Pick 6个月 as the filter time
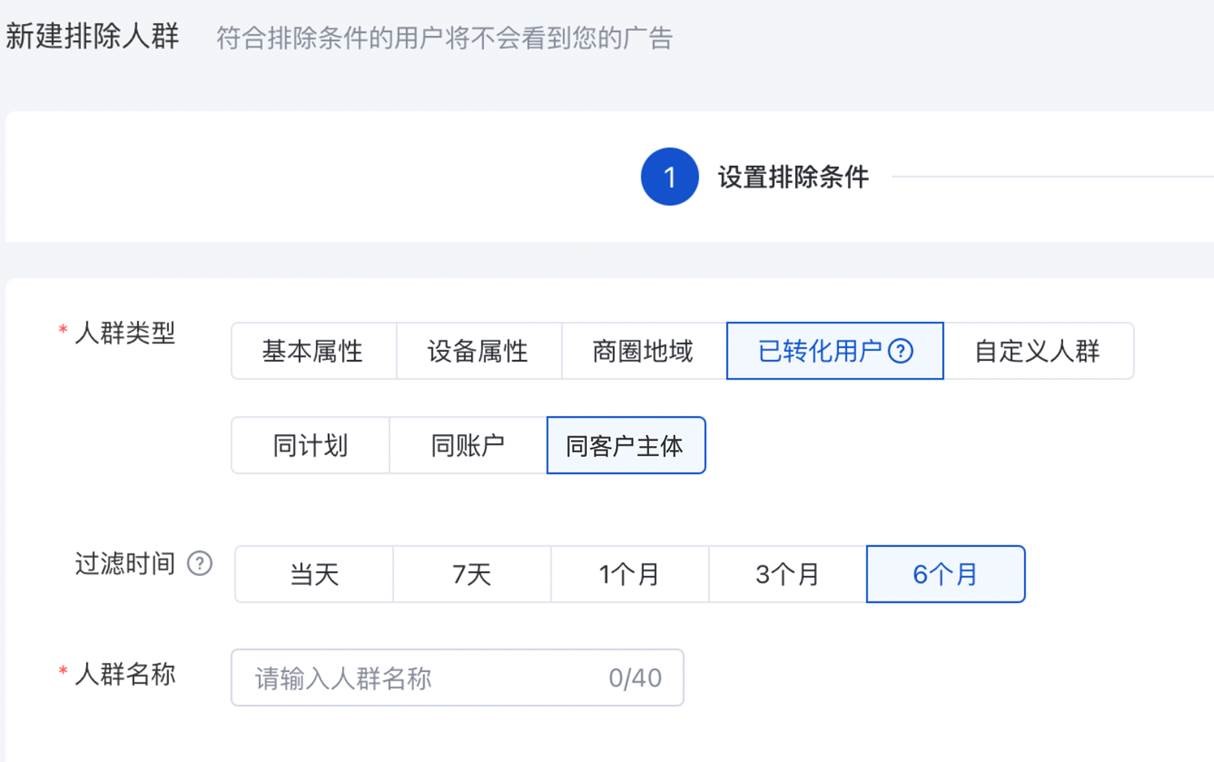The image size is (1214, 762). tap(945, 575)
